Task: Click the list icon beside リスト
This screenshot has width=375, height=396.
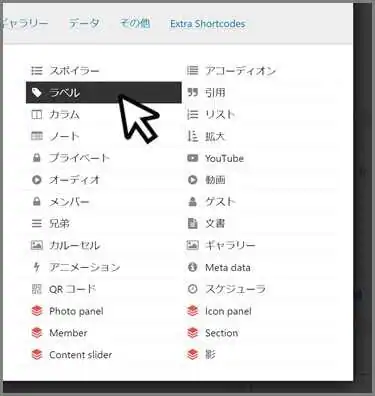Action: click(192, 115)
